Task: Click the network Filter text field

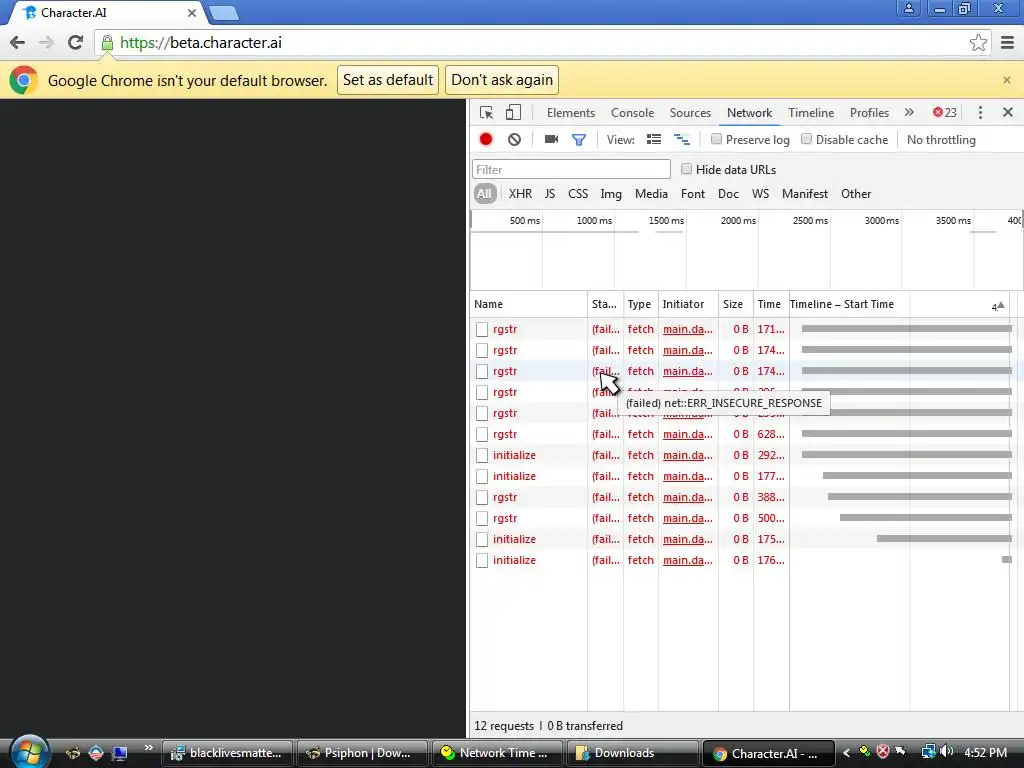Action: coord(571,170)
